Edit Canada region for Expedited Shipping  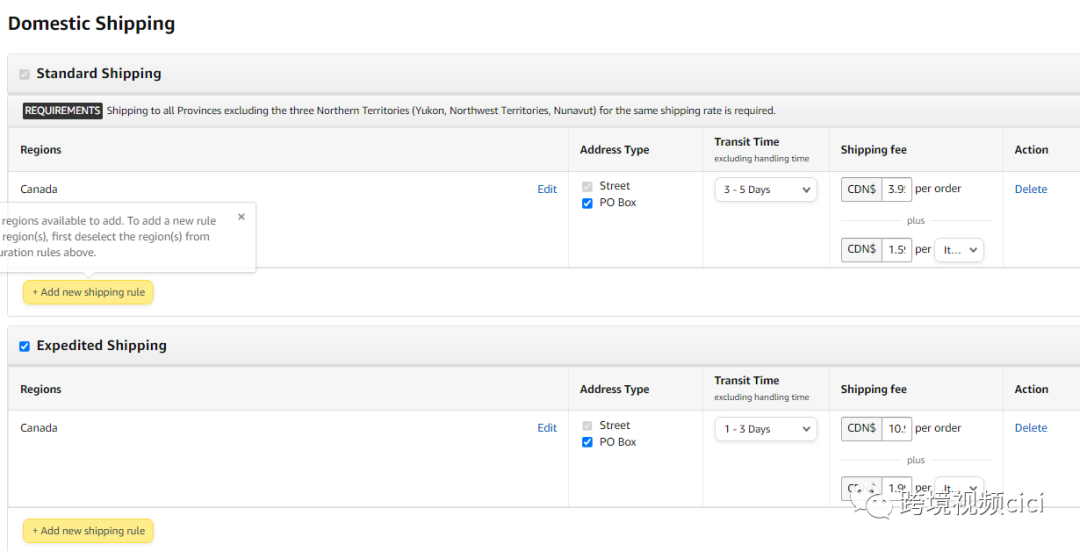pos(547,428)
